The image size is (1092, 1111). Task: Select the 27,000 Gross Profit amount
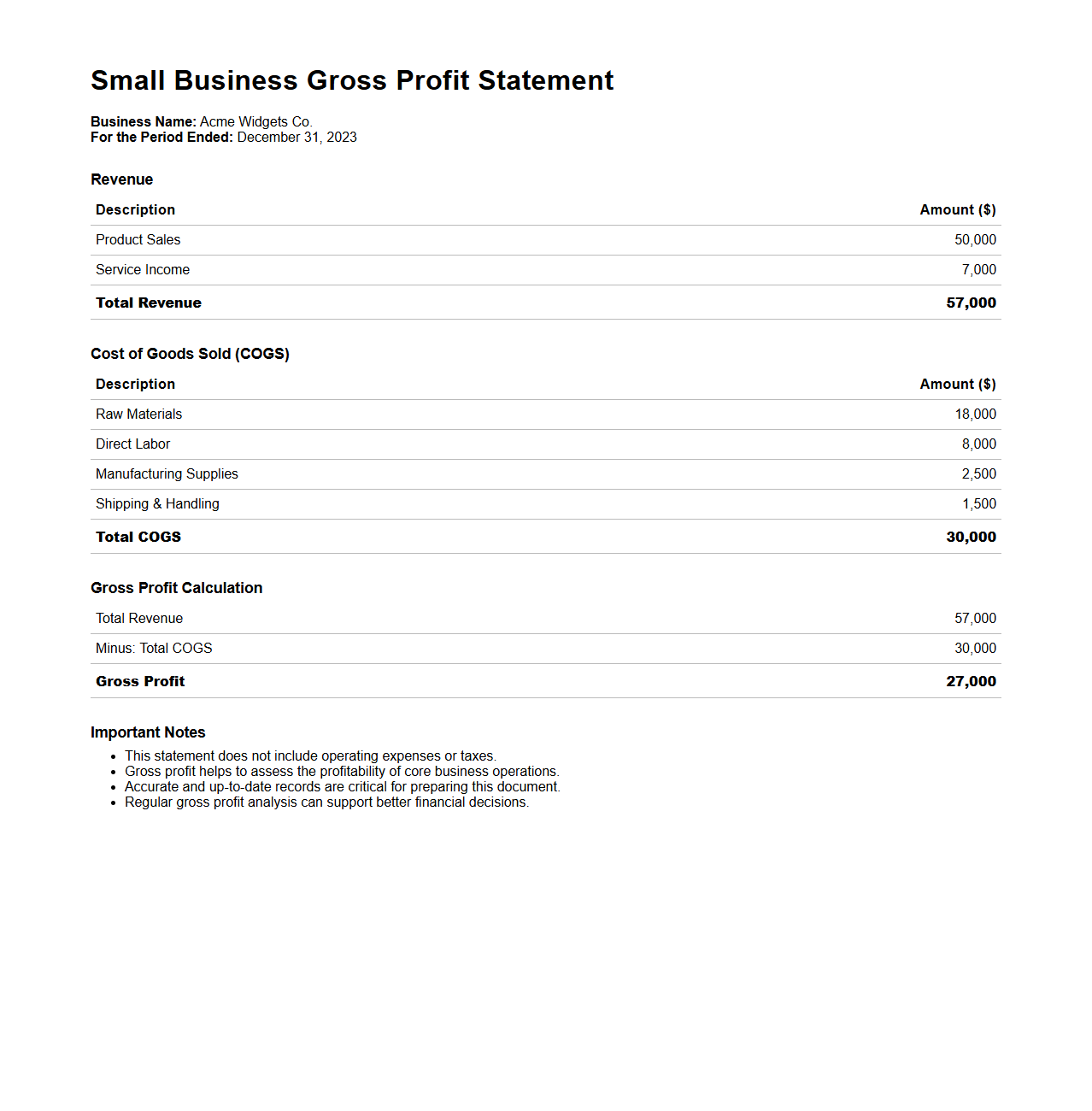pyautogui.click(x=971, y=682)
